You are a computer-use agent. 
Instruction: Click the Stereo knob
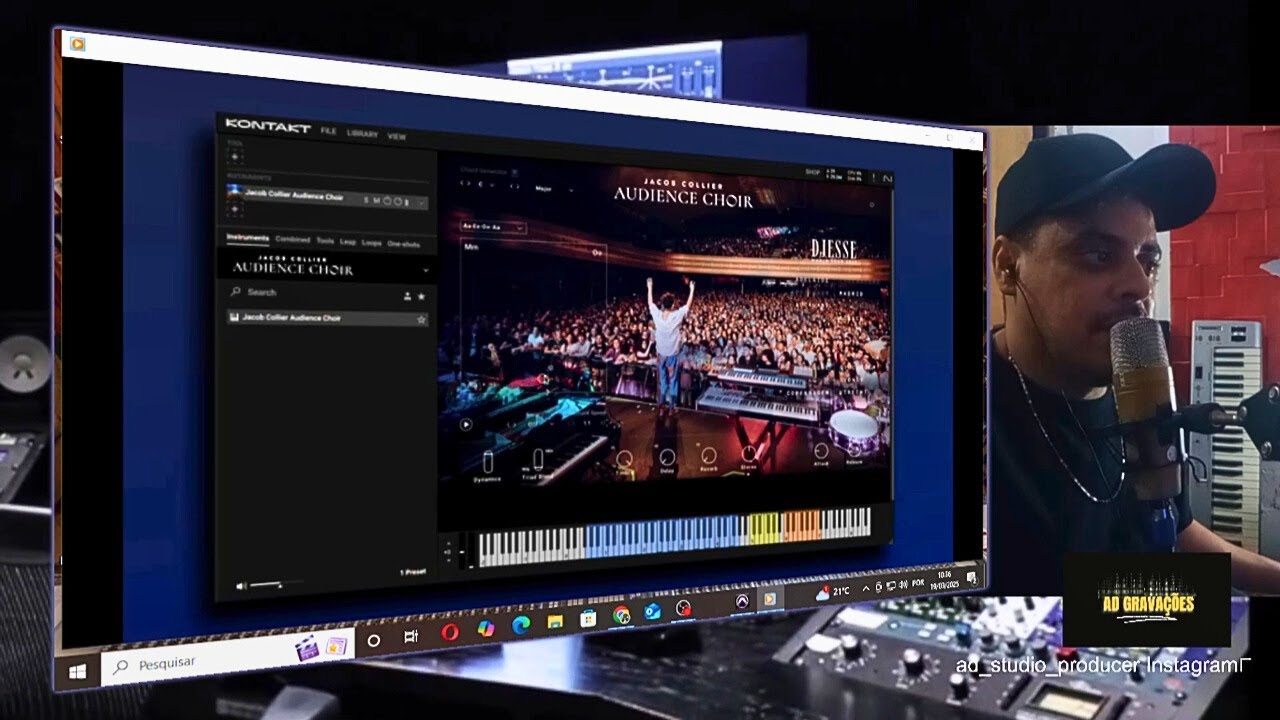coord(748,454)
